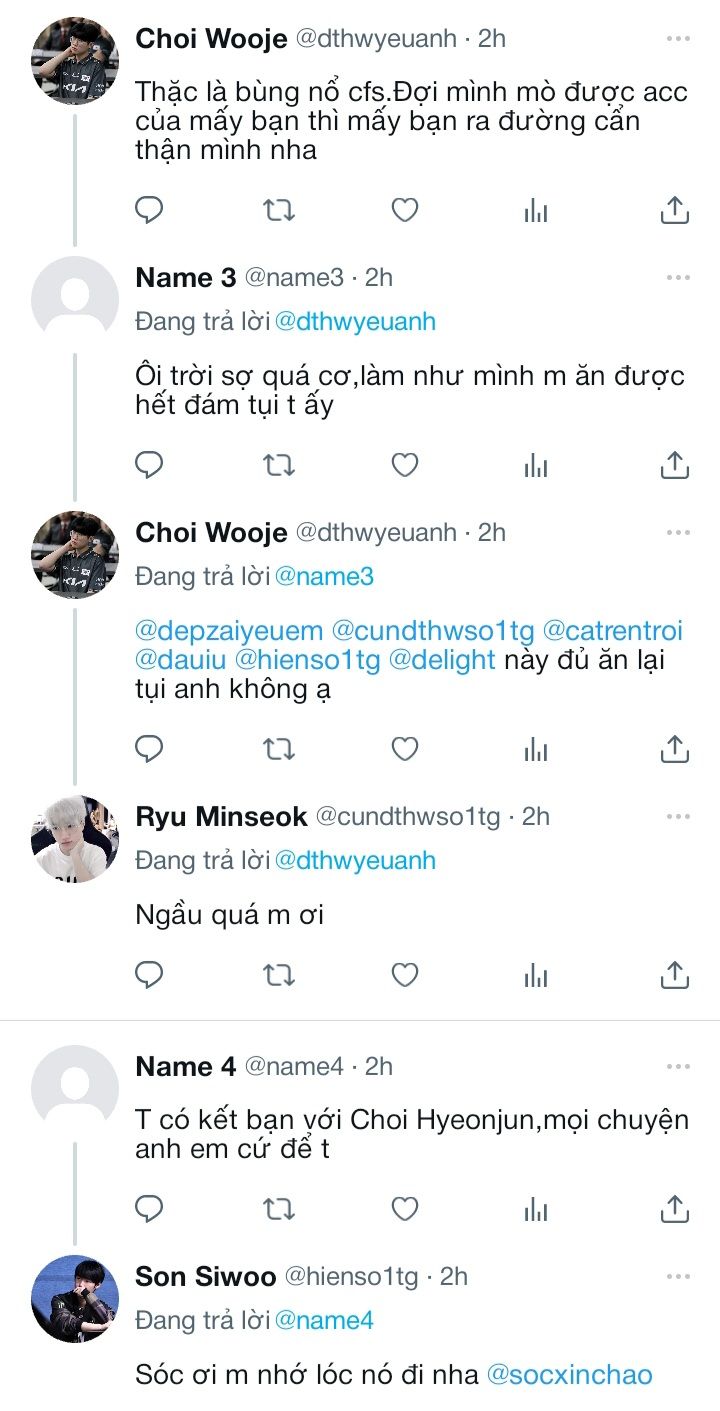Share Choi Wooje's mentions reply tweet
The image size is (720, 1411).
click(x=674, y=749)
